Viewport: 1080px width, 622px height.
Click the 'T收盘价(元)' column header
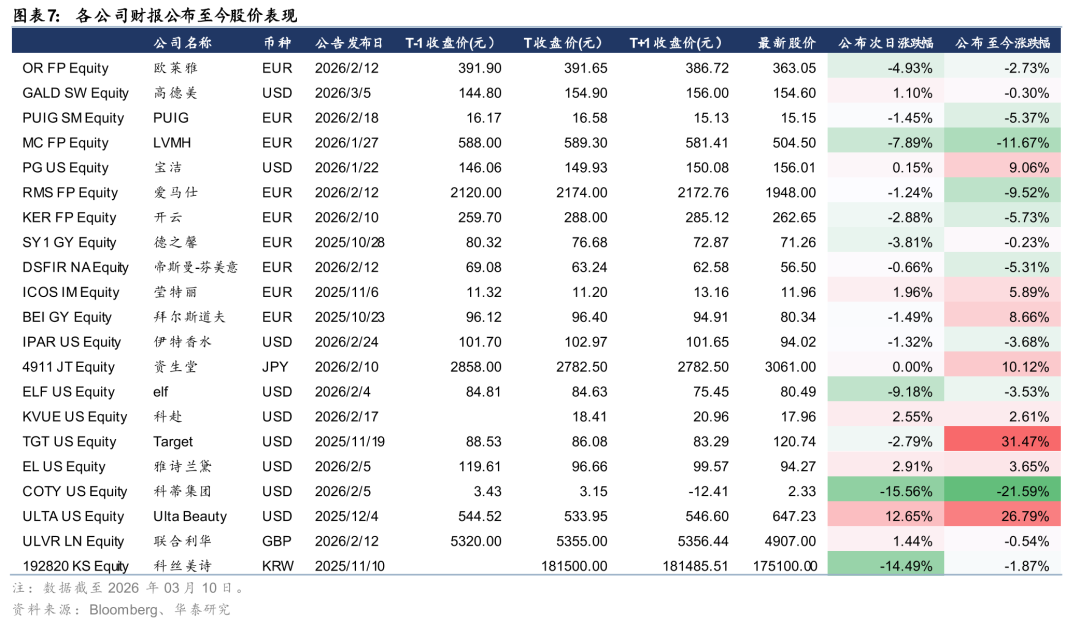click(563, 43)
